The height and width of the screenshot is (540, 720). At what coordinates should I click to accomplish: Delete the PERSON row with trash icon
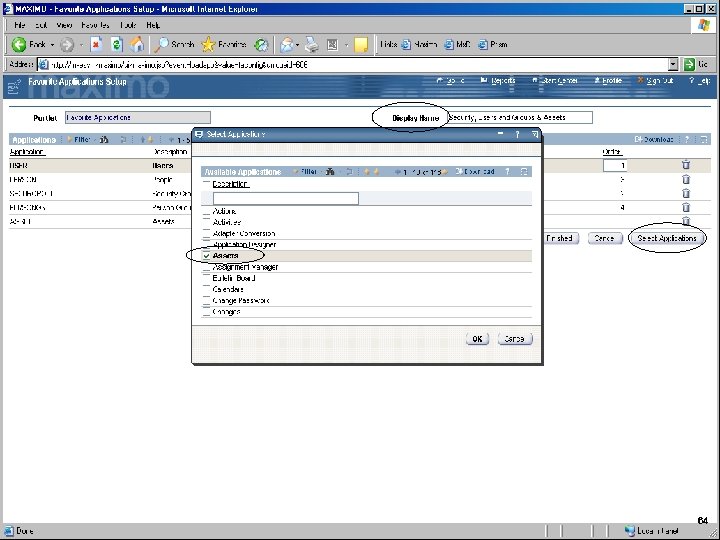coord(686,179)
